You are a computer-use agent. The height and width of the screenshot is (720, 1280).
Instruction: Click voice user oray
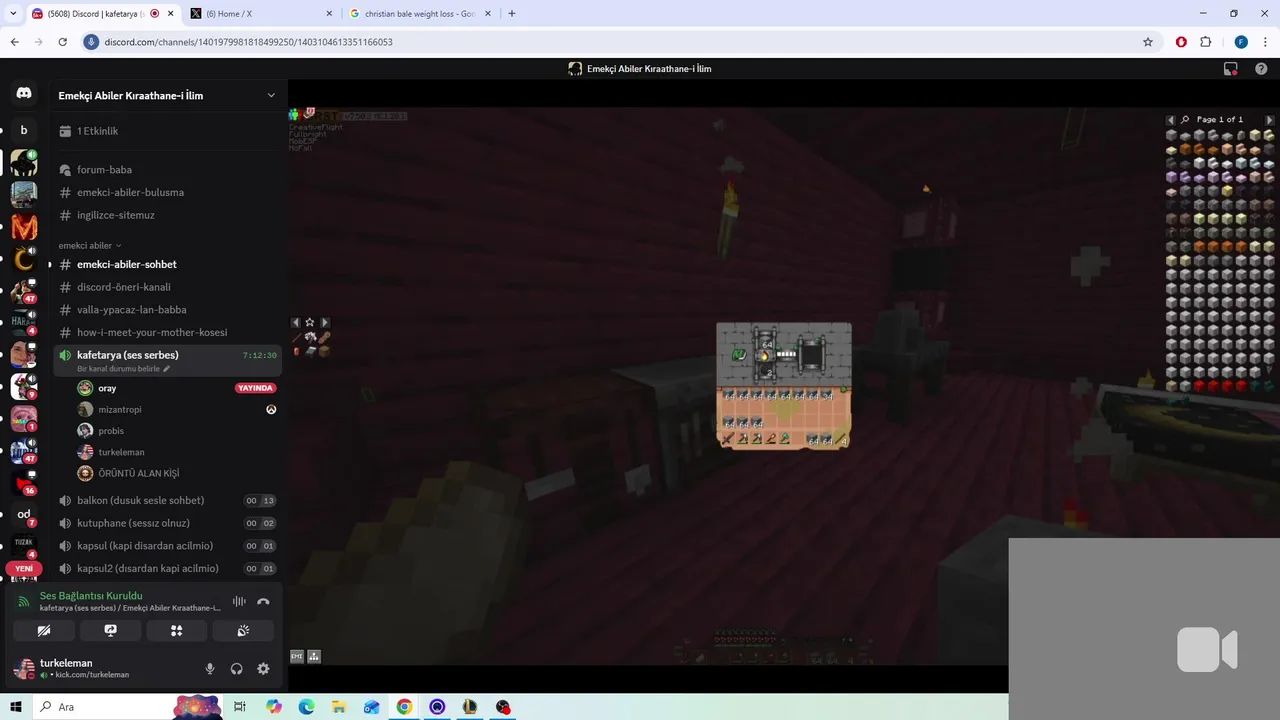pyautogui.click(x=107, y=388)
